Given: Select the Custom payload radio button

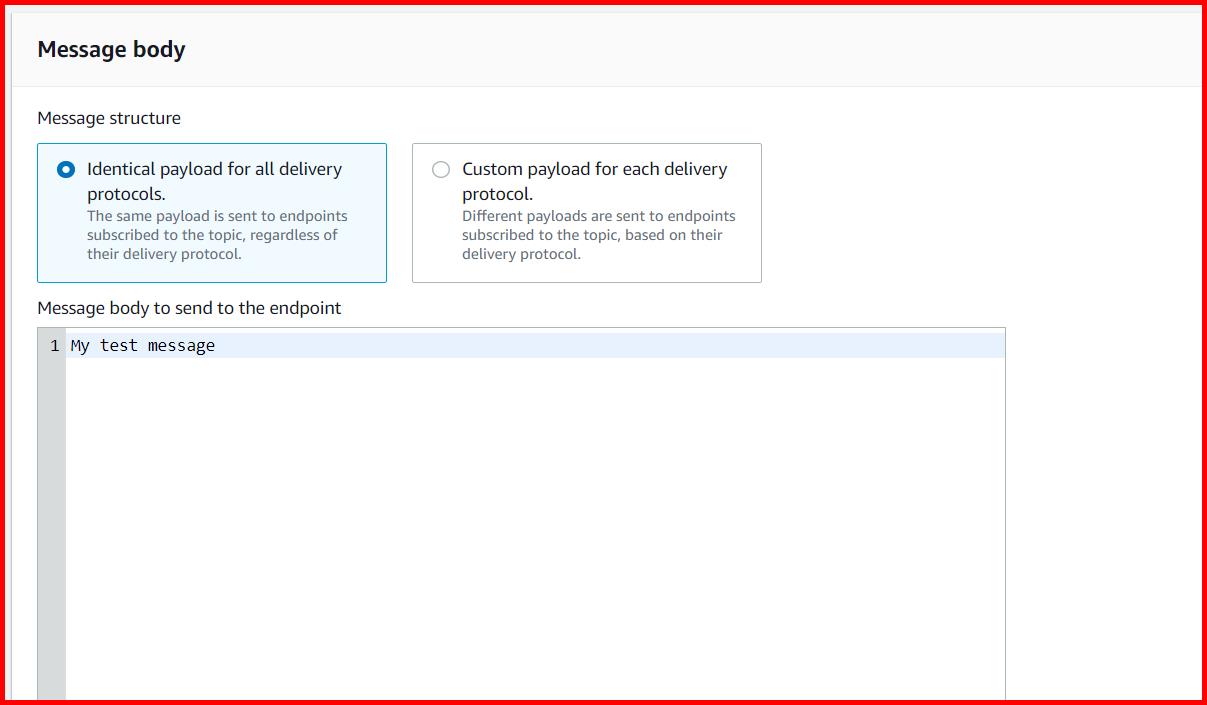Looking at the screenshot, I should [x=441, y=170].
